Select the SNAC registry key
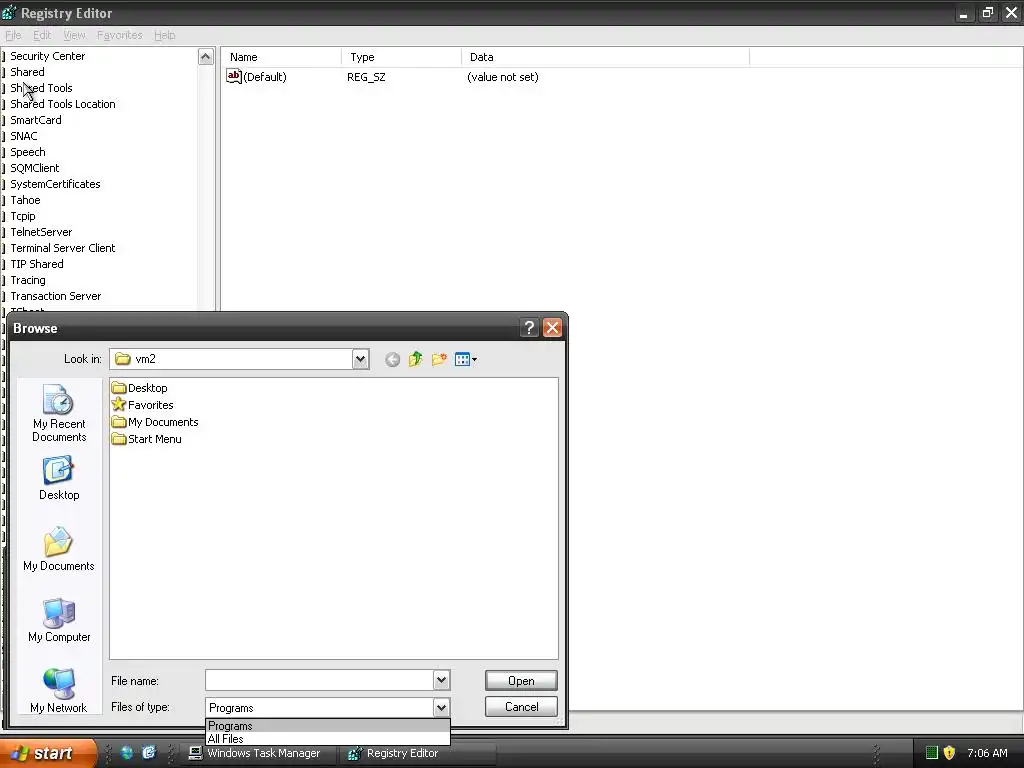The height and width of the screenshot is (768, 1024). [x=24, y=136]
